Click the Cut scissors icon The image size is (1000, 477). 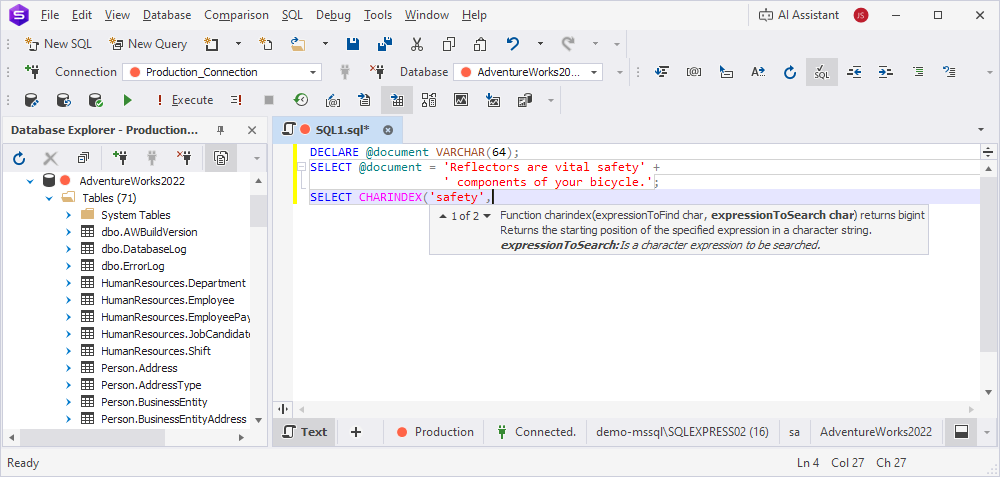pyautogui.click(x=417, y=44)
